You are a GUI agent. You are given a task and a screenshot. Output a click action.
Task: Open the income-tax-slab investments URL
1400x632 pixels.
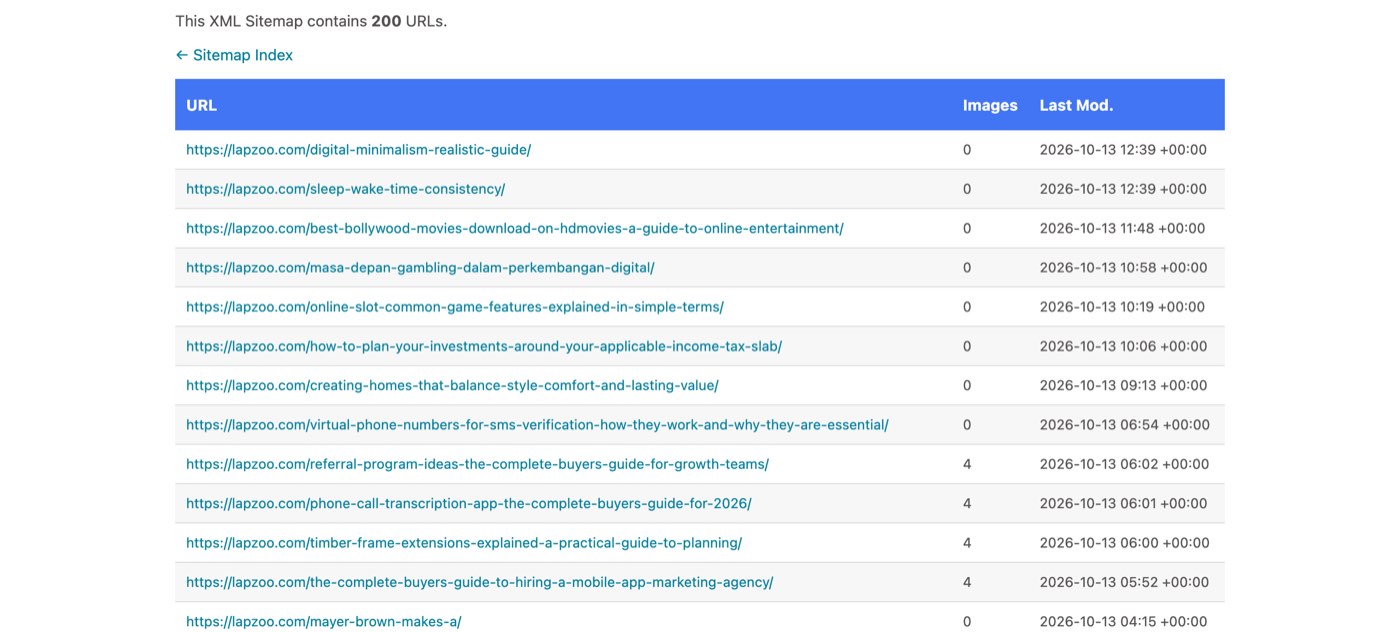[484, 346]
